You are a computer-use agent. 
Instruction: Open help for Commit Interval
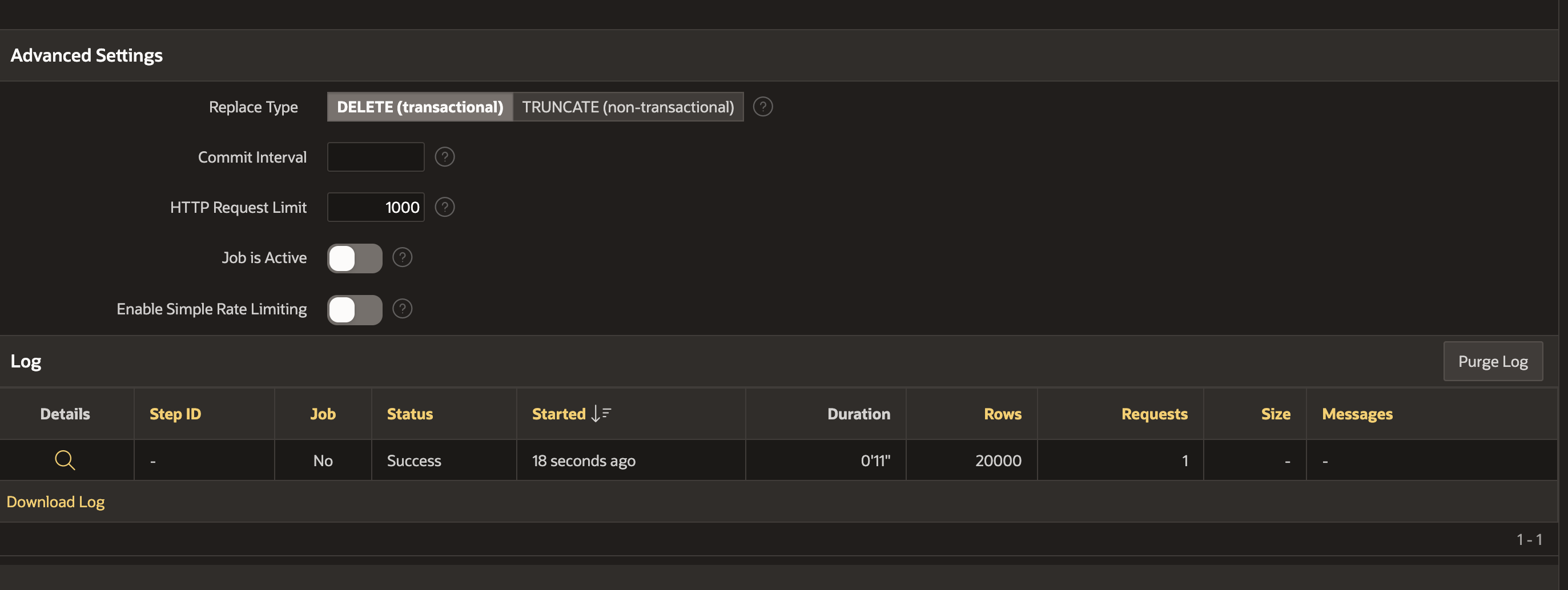coord(444,157)
